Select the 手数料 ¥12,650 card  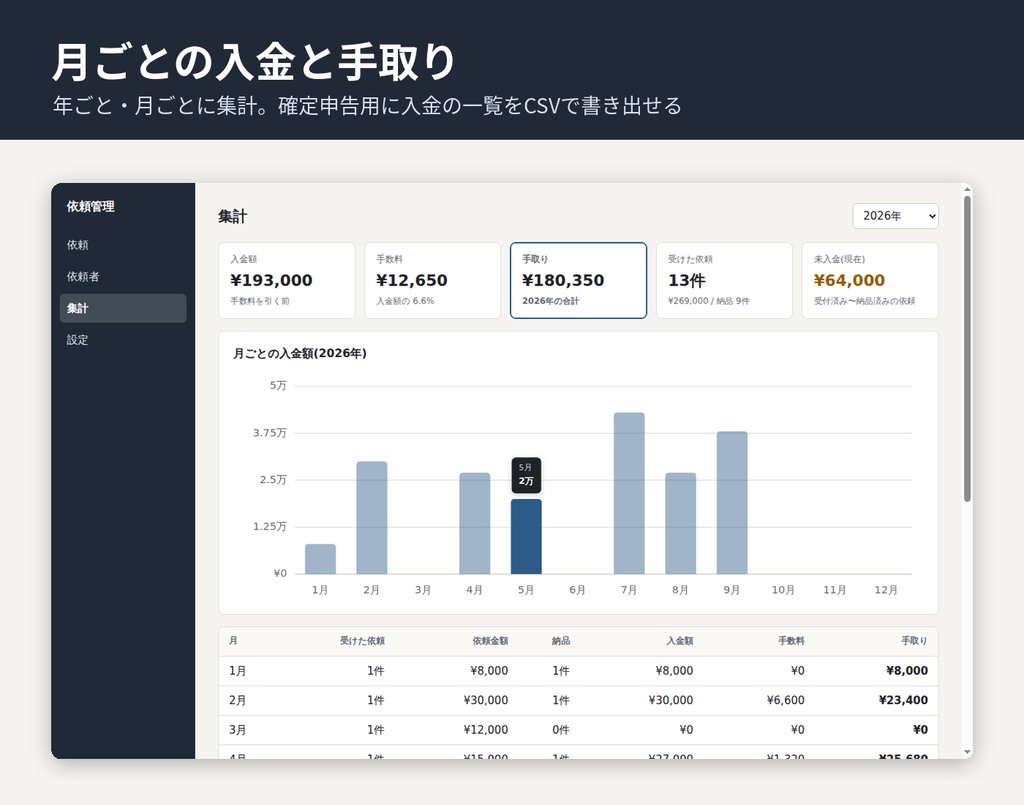[432, 281]
